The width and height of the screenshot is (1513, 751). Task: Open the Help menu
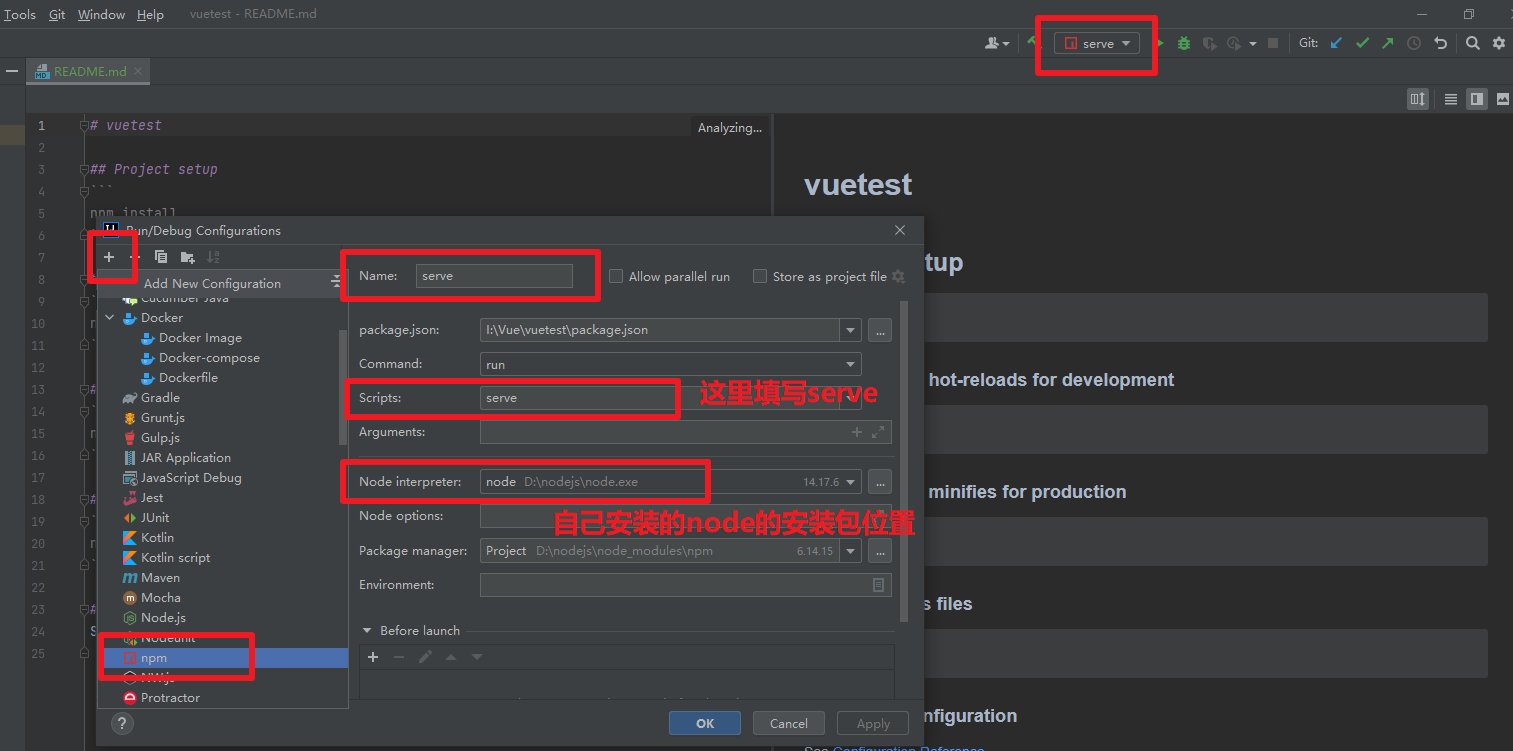(x=150, y=14)
